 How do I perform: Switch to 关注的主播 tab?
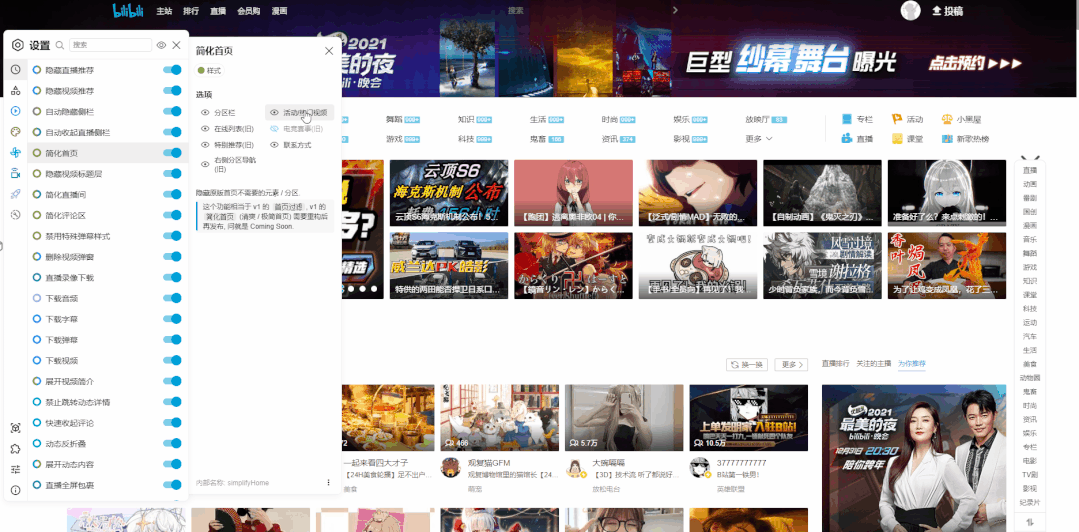(873, 363)
